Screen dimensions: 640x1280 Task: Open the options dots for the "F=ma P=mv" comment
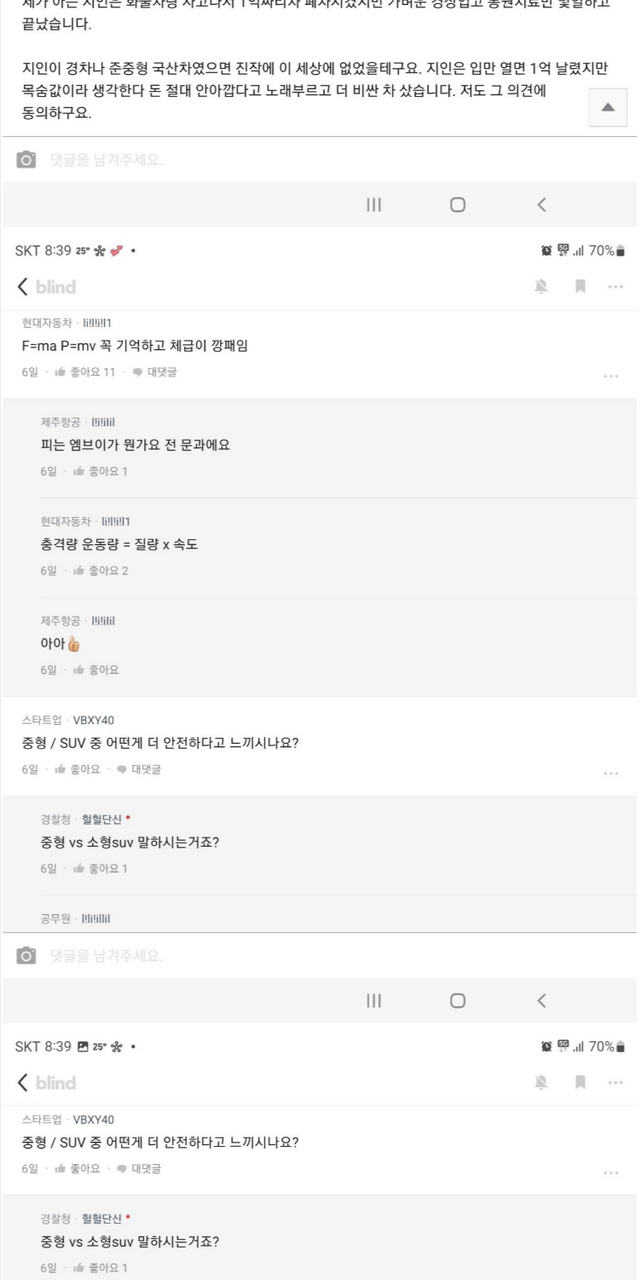pyautogui.click(x=611, y=376)
